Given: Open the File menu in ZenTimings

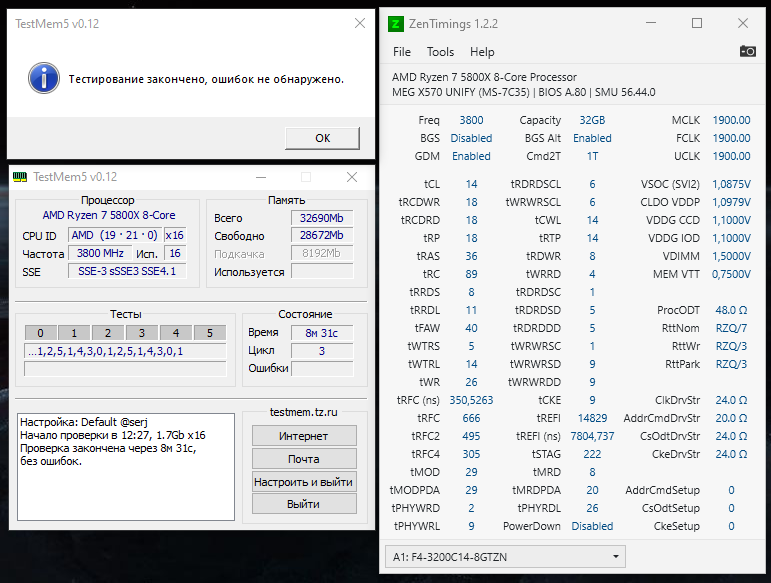Looking at the screenshot, I should 402,52.
